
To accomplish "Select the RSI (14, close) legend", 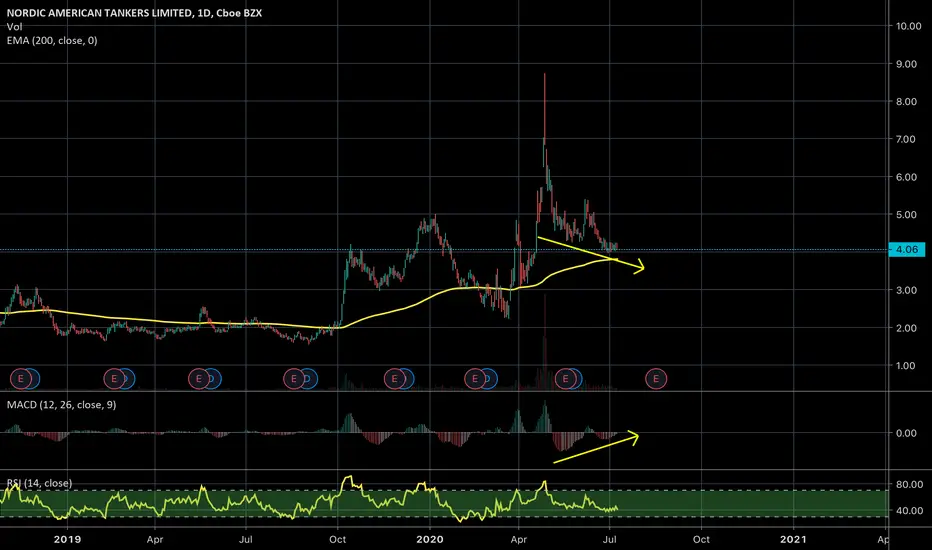I will 39,483.
